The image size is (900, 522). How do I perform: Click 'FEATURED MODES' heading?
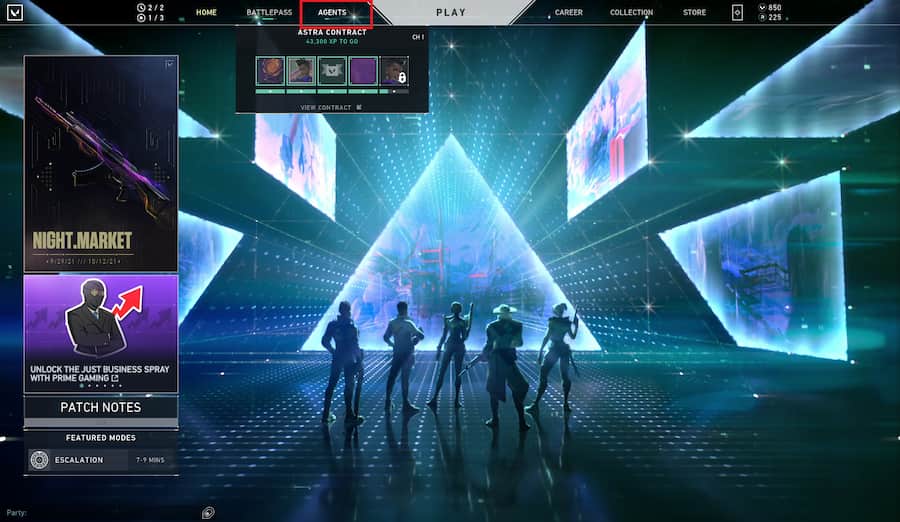click(x=101, y=438)
